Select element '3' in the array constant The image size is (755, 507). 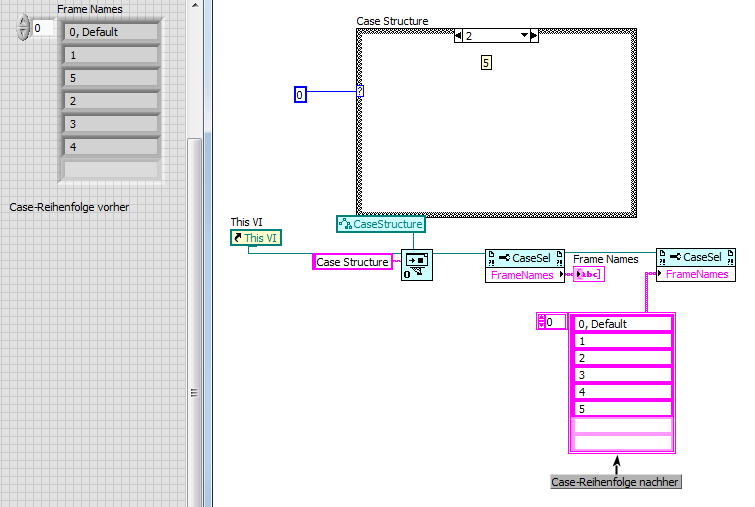click(623, 375)
